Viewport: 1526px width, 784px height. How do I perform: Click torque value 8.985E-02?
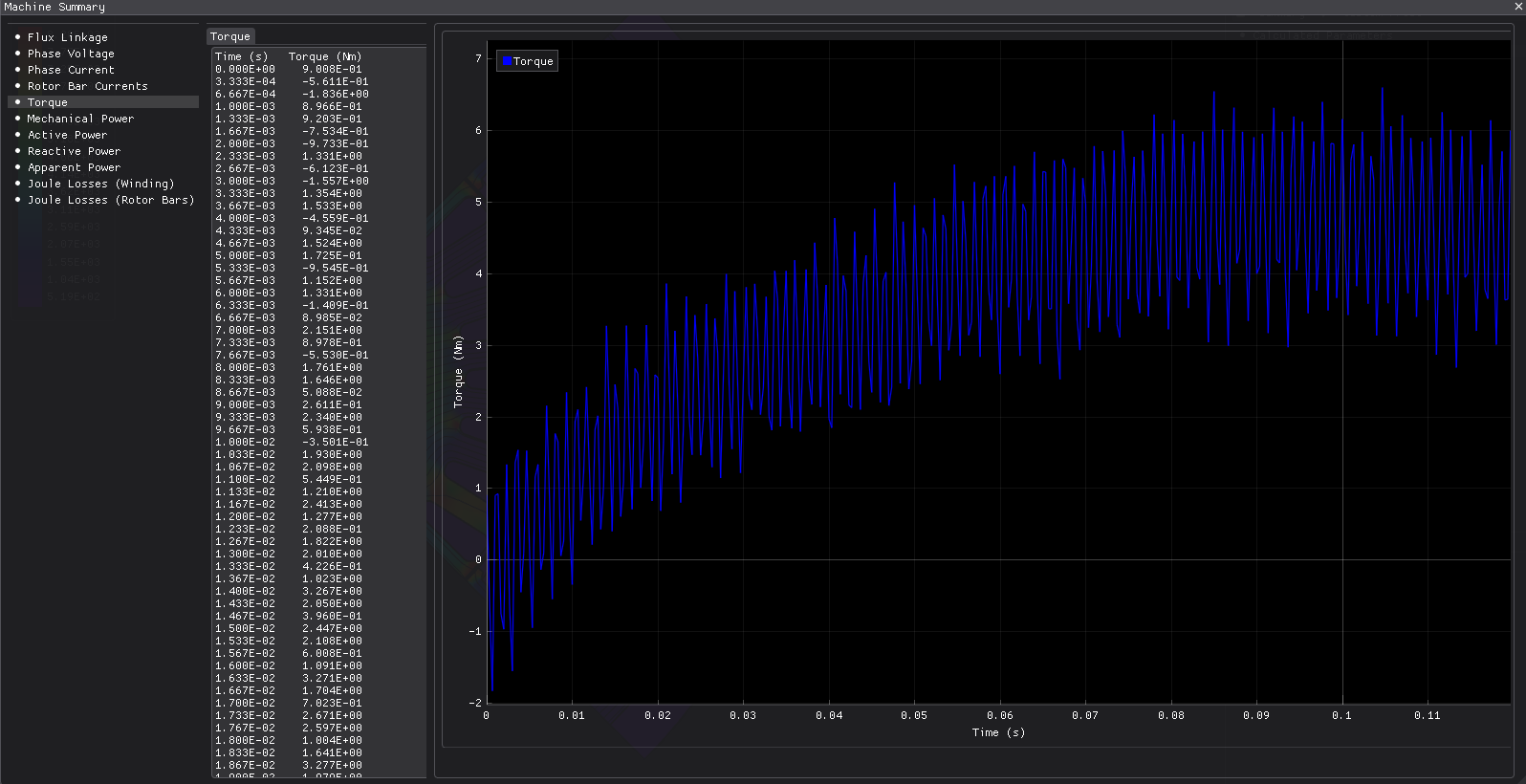pyautogui.click(x=332, y=317)
